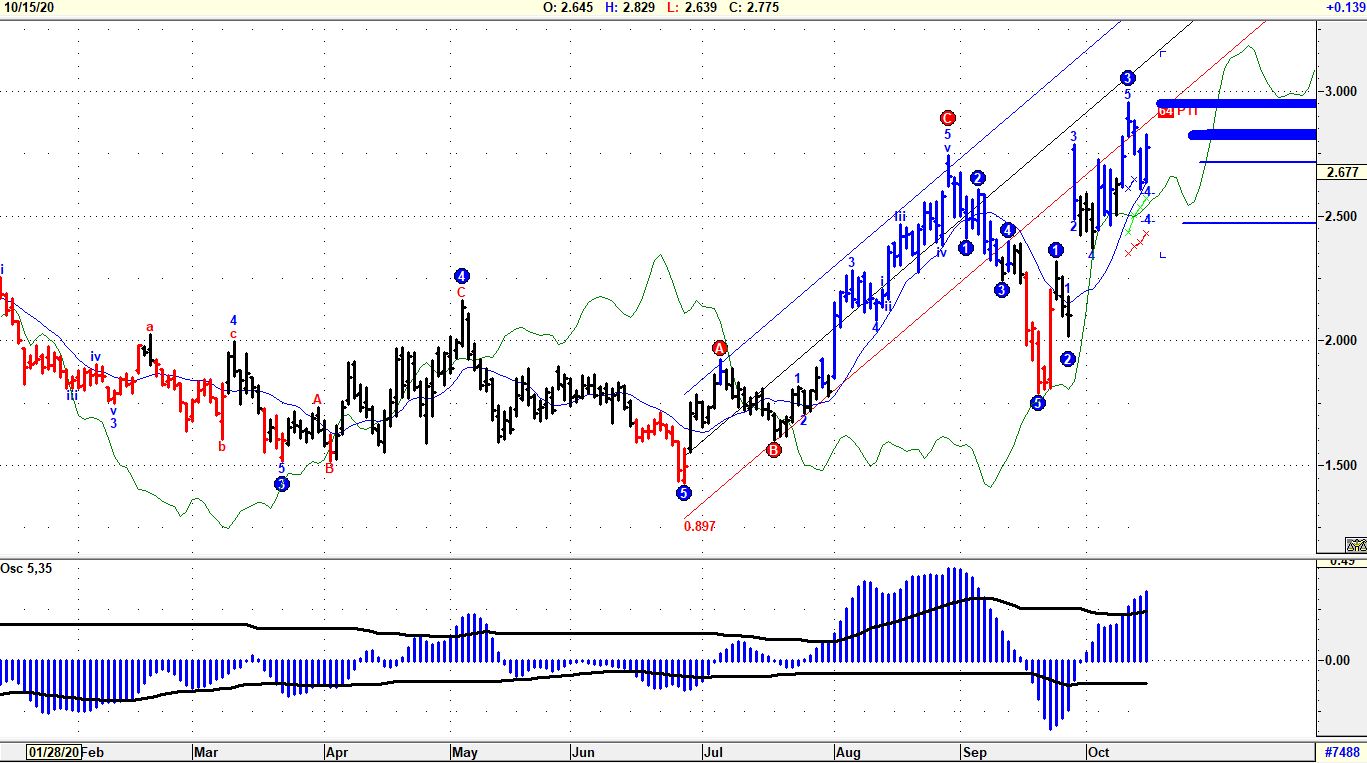This screenshot has width=1367, height=763.
Task: Click the +0.139 change value in header
Action: tap(1345, 7)
